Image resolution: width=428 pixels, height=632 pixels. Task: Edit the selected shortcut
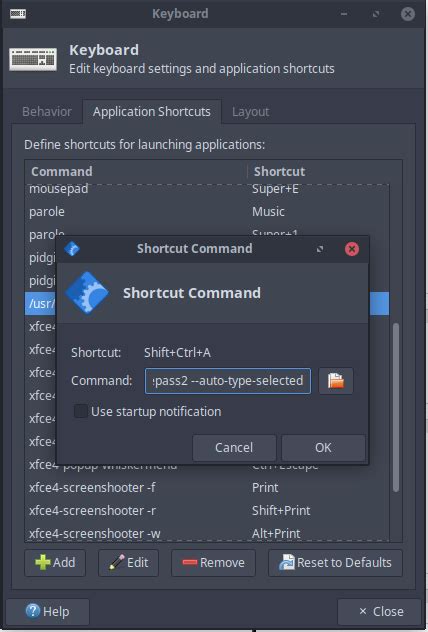click(129, 562)
